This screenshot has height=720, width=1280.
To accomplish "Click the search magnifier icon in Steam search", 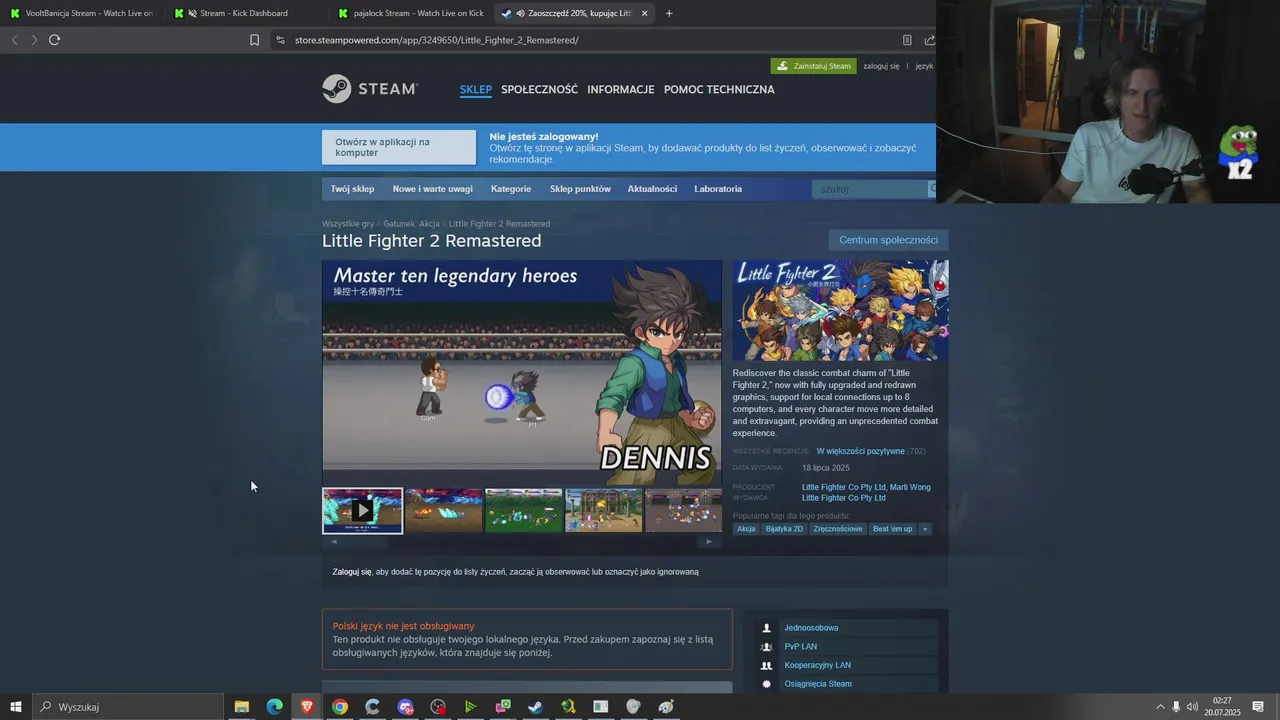I will (x=932, y=188).
